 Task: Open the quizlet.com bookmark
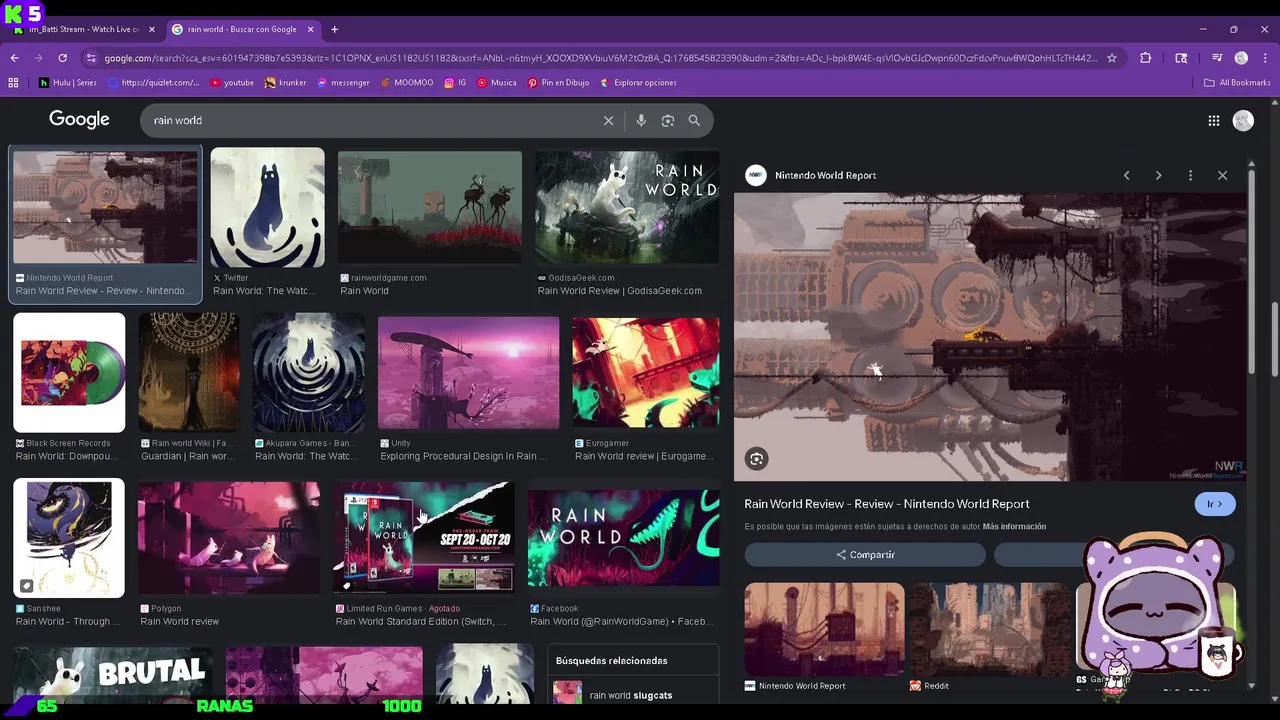153,83
